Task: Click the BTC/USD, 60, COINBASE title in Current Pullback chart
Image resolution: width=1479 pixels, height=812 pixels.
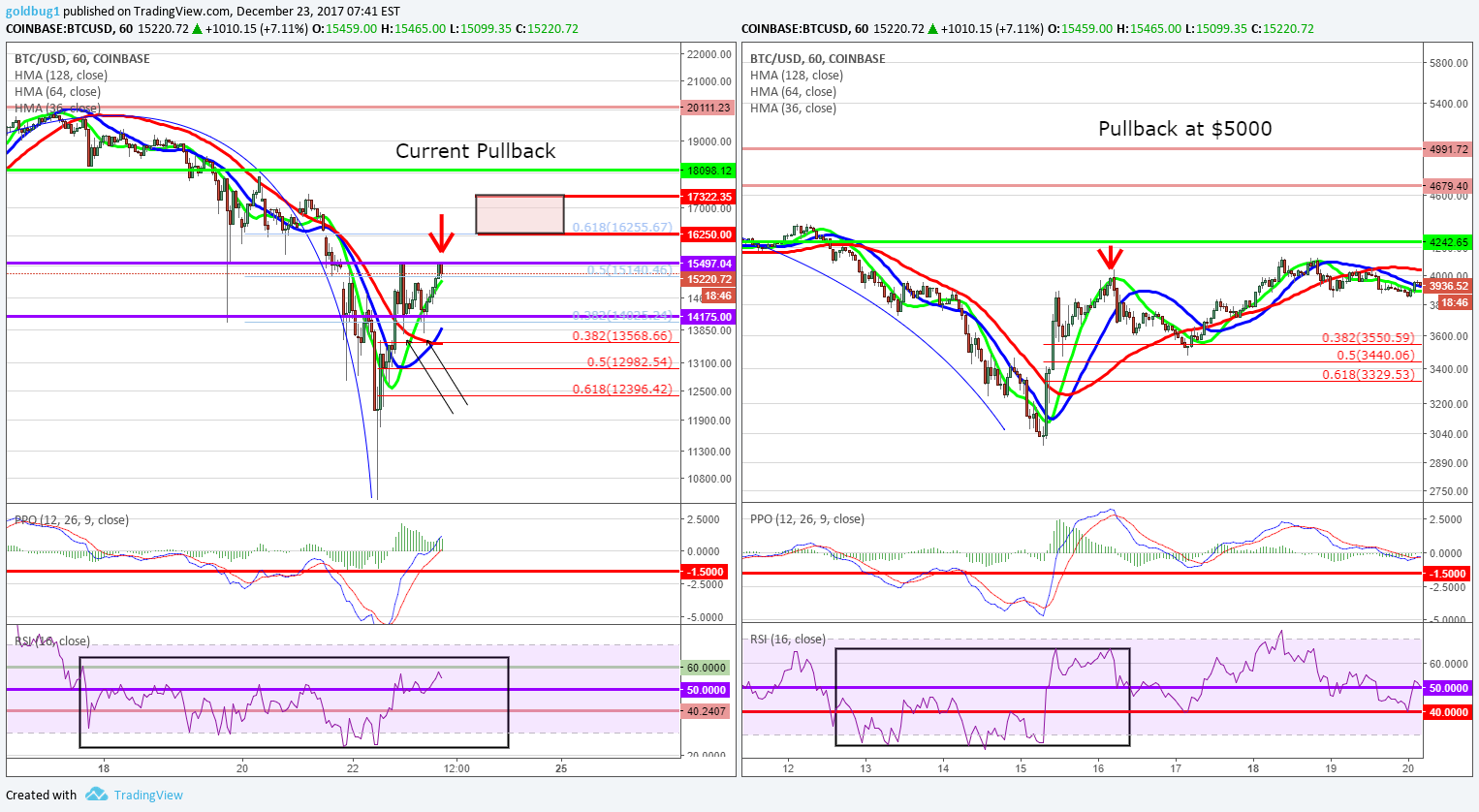Action: [x=82, y=59]
